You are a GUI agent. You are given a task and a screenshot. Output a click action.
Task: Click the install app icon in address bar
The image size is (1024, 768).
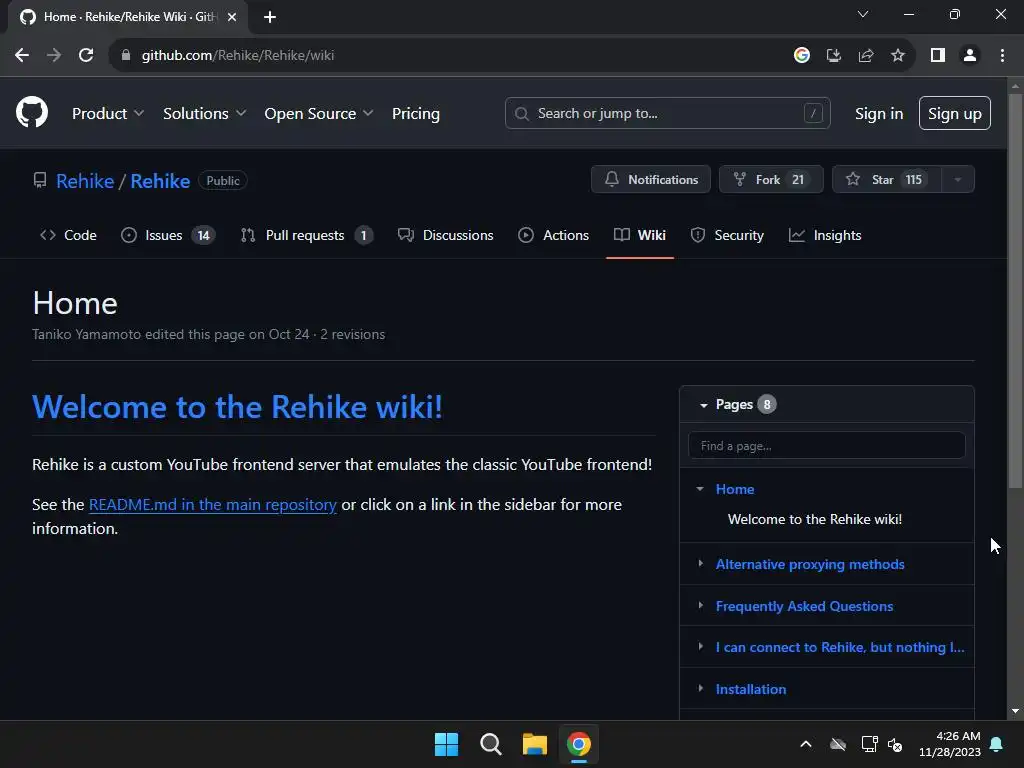click(834, 56)
